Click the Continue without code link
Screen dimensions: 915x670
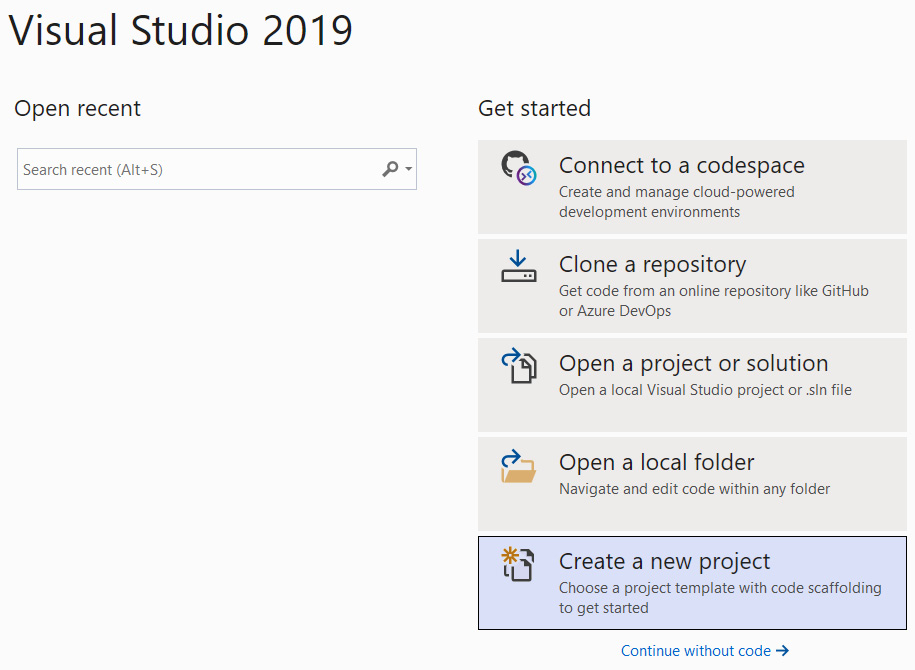point(698,650)
